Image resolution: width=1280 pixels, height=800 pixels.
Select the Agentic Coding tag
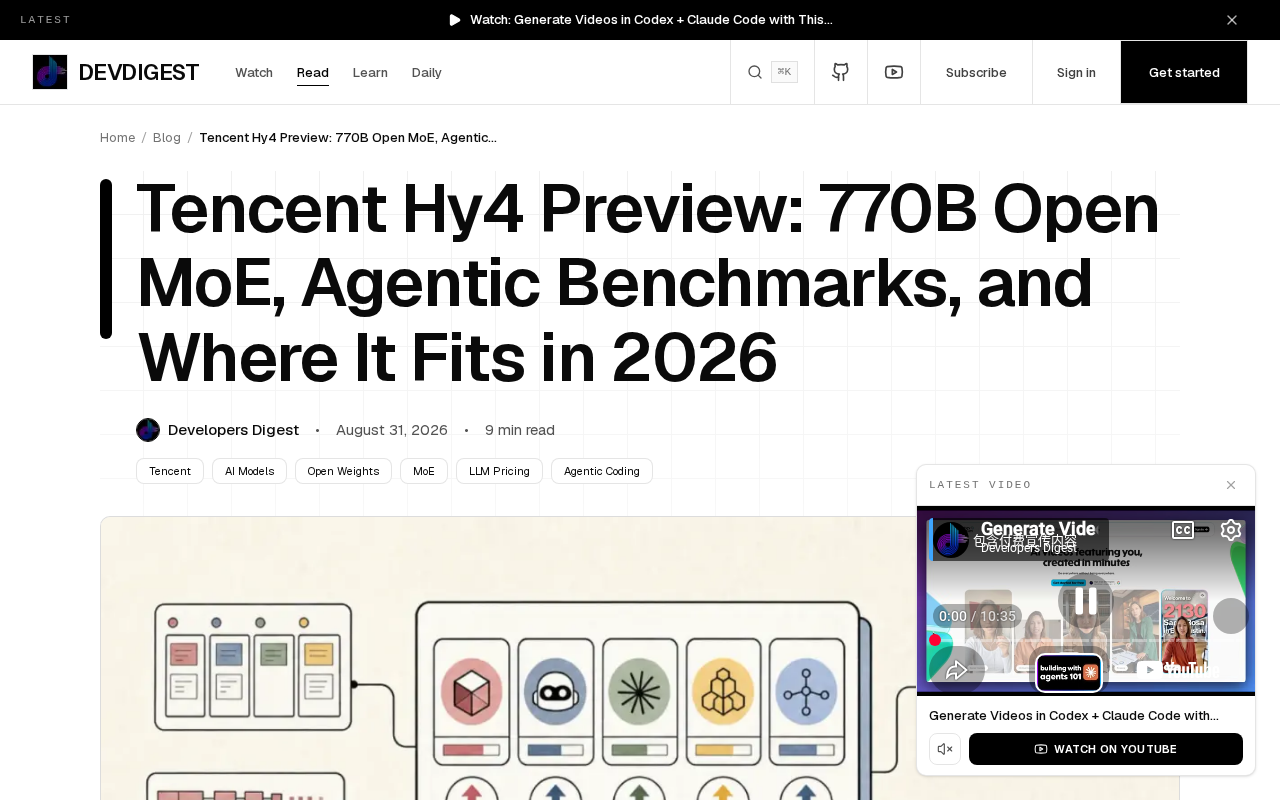pos(602,471)
